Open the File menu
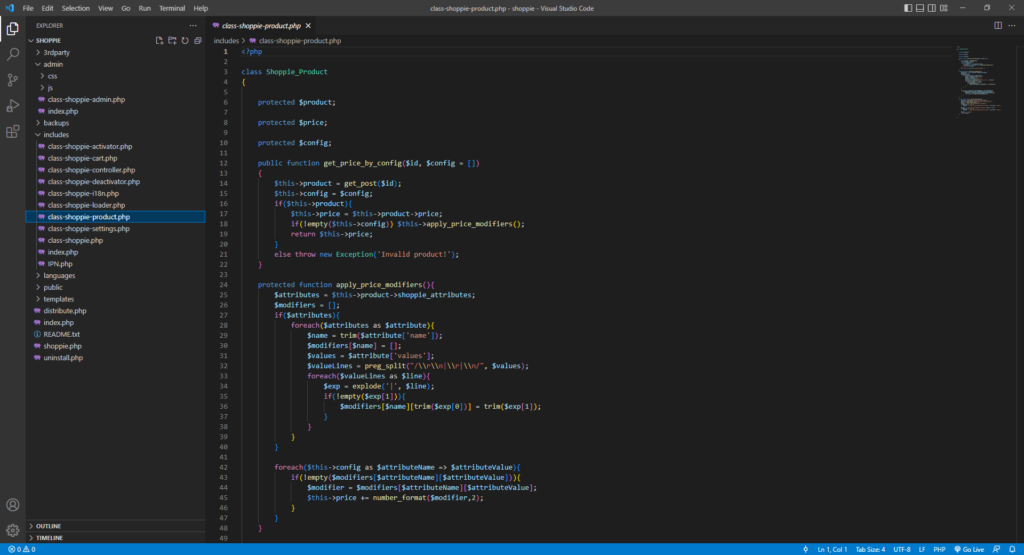 coord(28,8)
